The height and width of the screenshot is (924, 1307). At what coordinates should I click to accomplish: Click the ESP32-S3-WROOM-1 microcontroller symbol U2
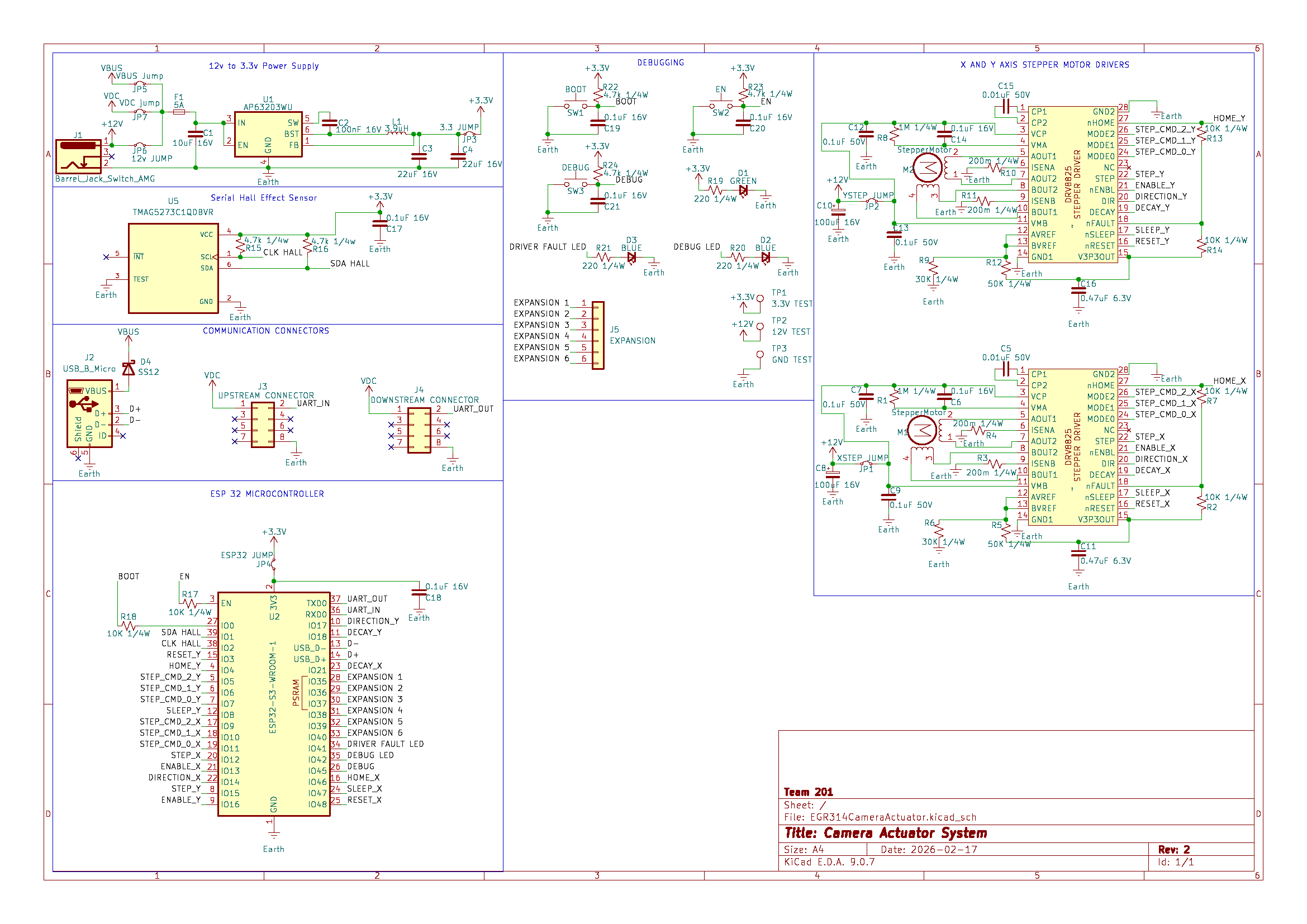[x=274, y=704]
